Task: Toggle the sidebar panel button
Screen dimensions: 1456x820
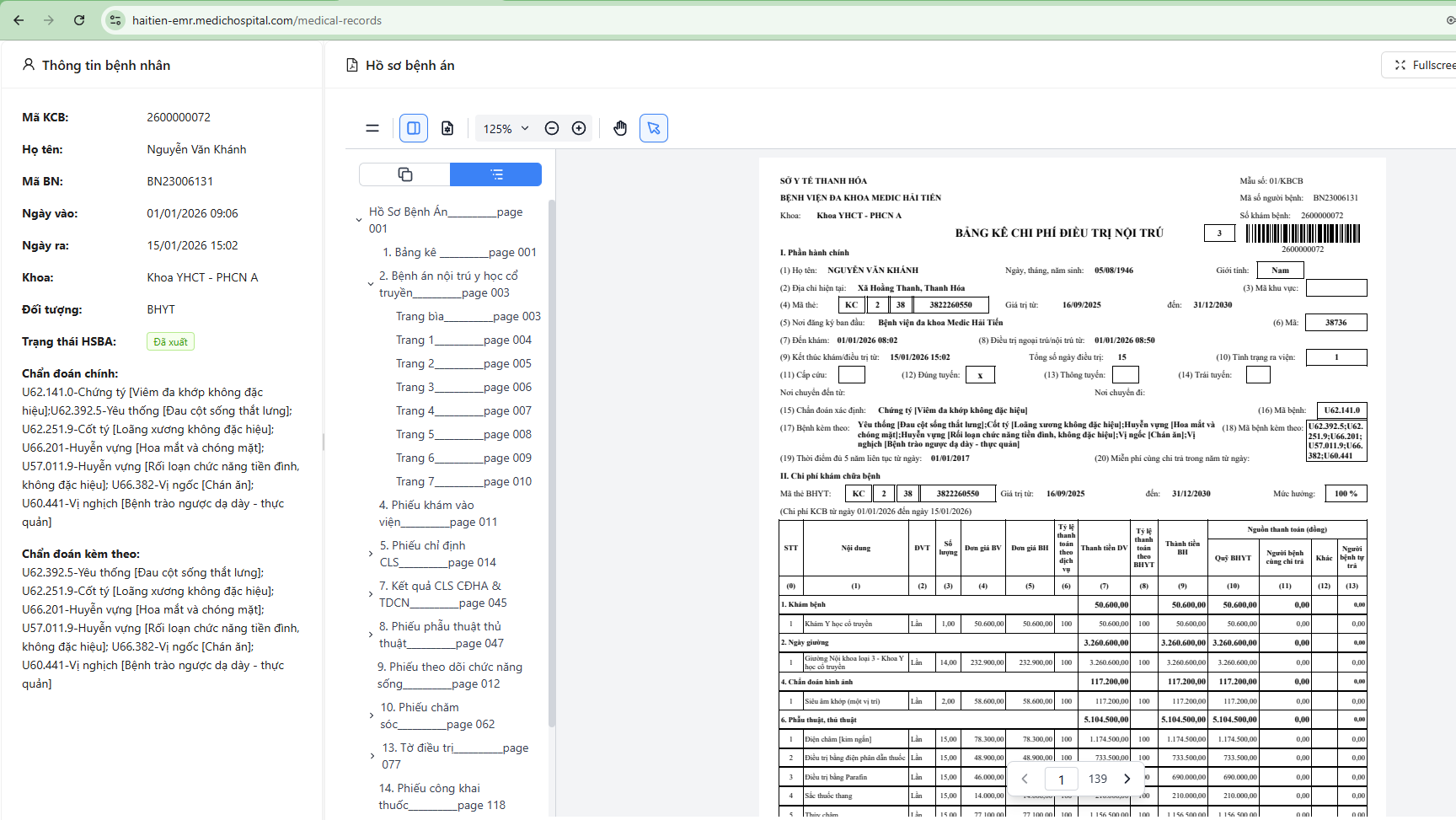Action: point(414,128)
